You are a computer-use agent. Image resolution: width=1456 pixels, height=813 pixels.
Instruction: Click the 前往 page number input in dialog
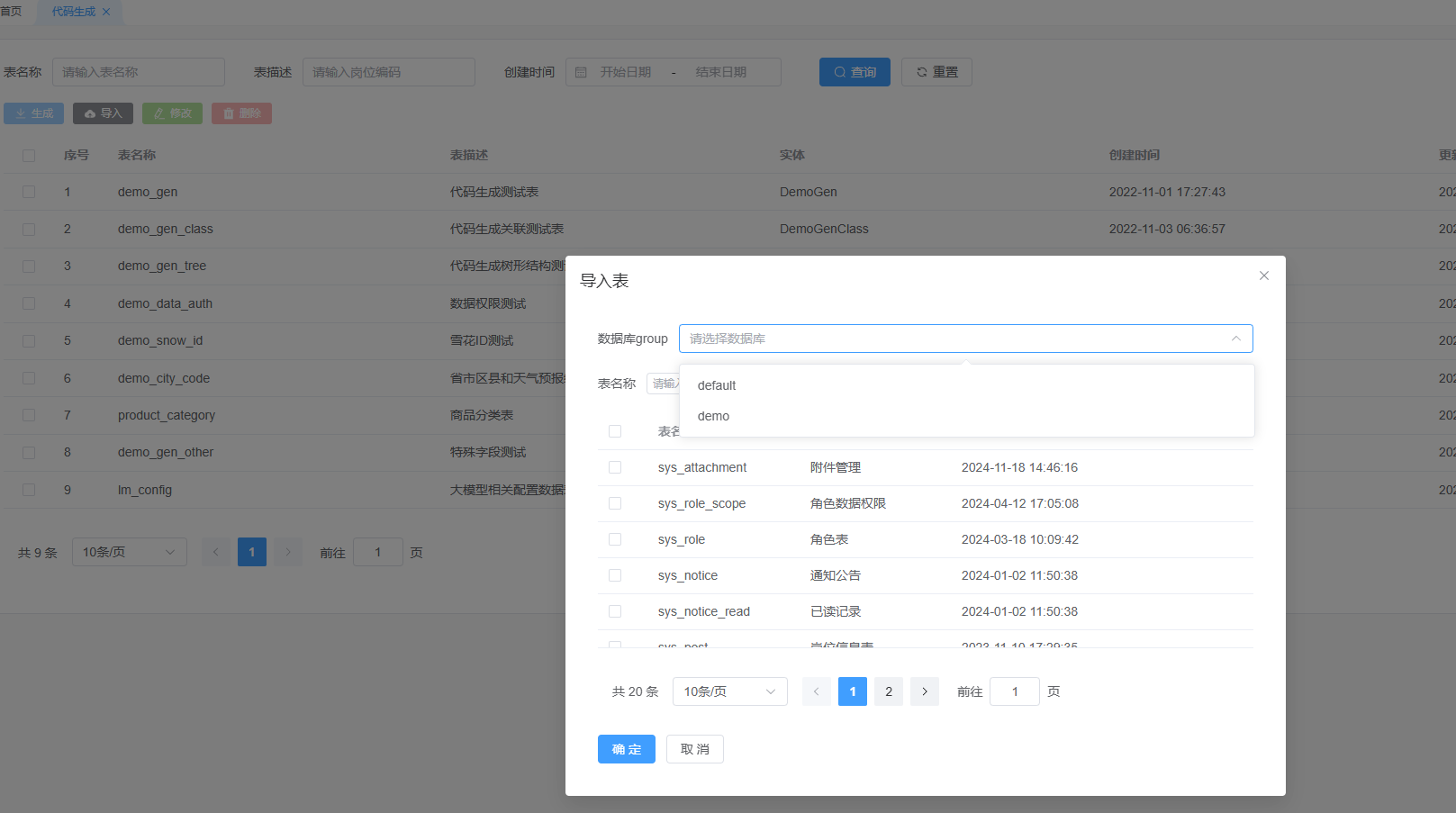(1014, 691)
